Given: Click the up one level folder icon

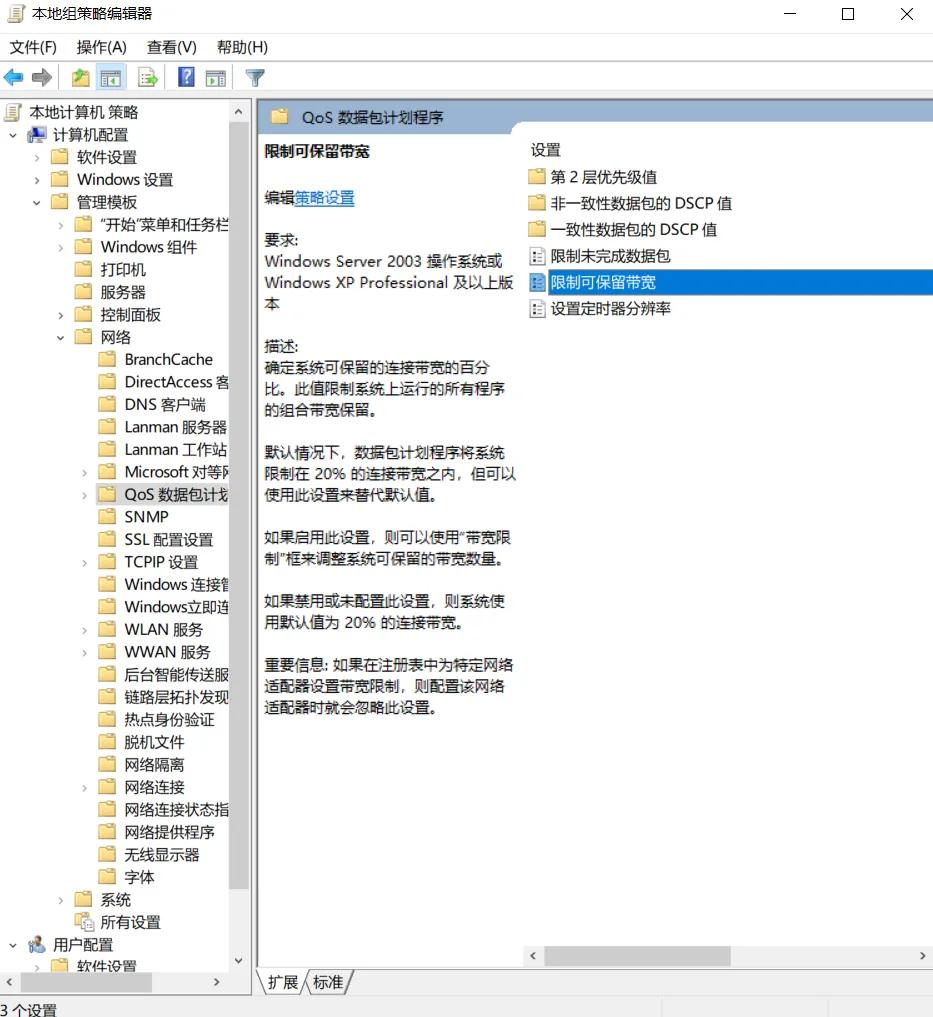Looking at the screenshot, I should click(x=80, y=77).
